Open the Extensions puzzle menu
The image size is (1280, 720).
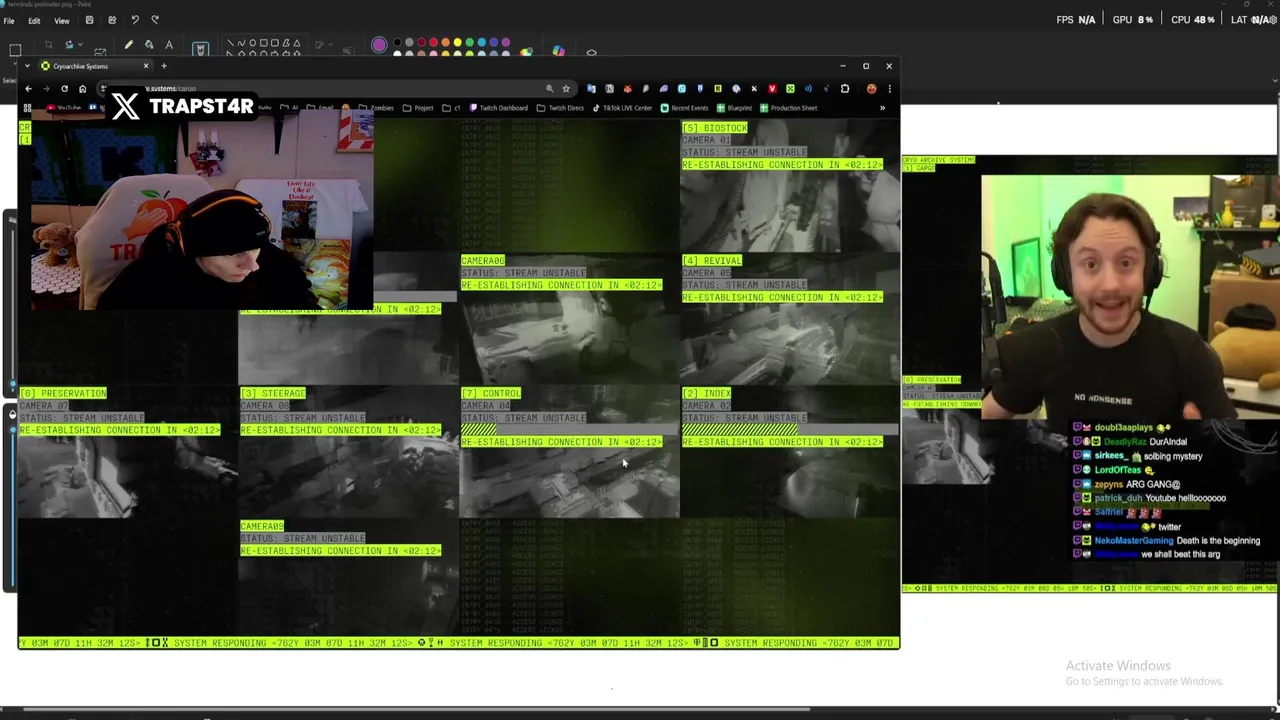[x=844, y=89]
